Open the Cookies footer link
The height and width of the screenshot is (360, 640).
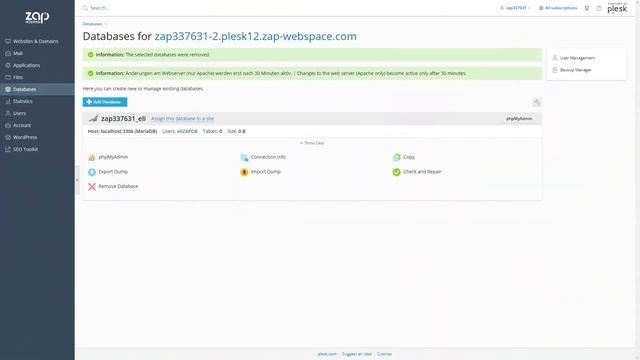(384, 354)
